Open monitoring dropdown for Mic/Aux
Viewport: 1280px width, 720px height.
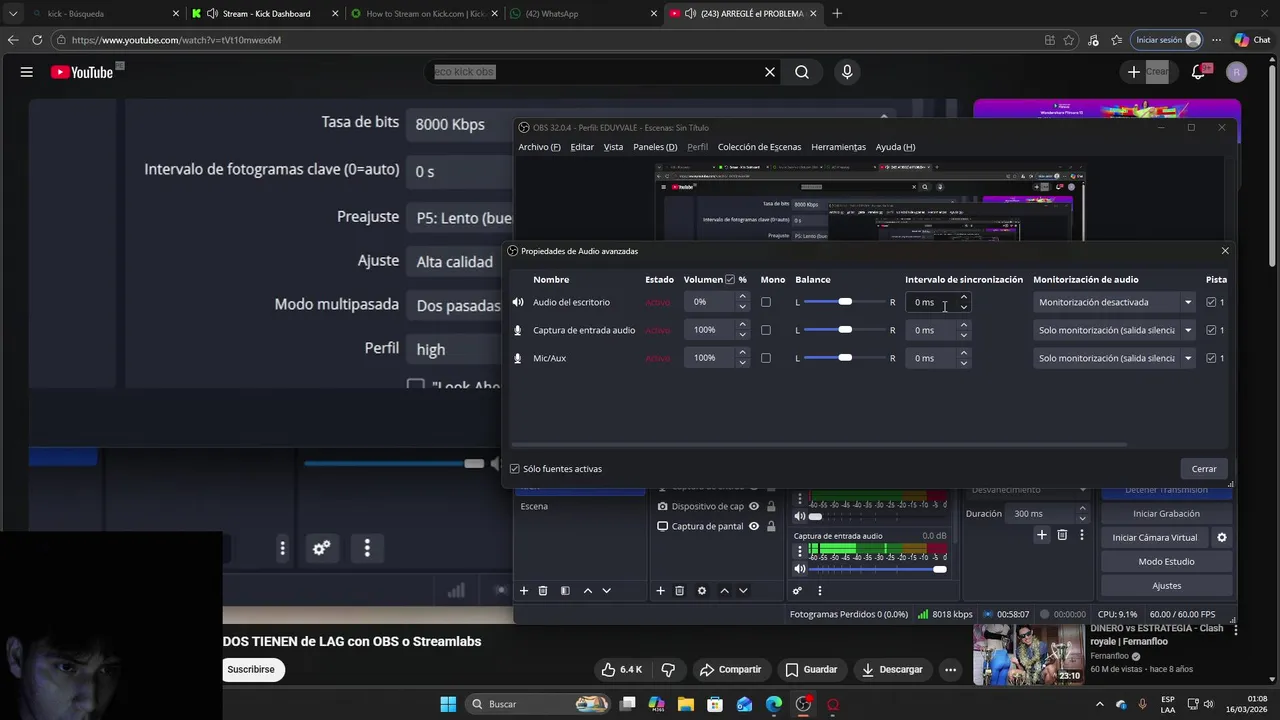pos(1114,358)
